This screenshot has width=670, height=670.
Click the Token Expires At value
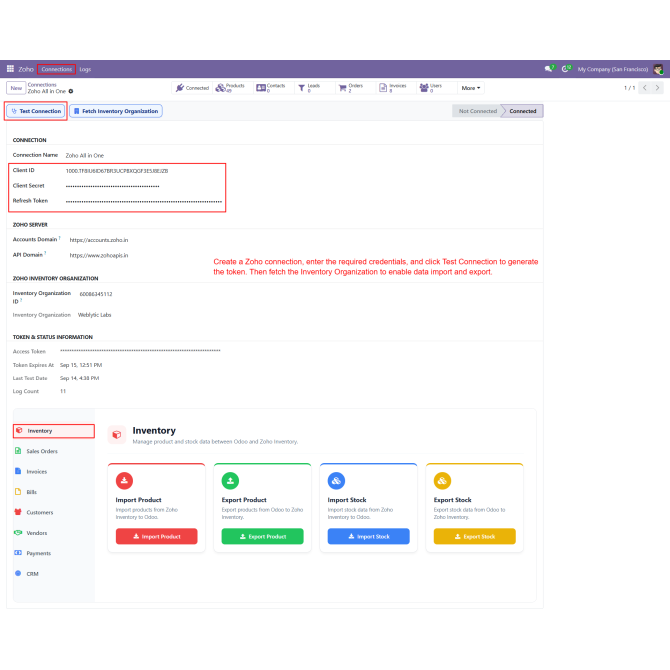click(81, 365)
